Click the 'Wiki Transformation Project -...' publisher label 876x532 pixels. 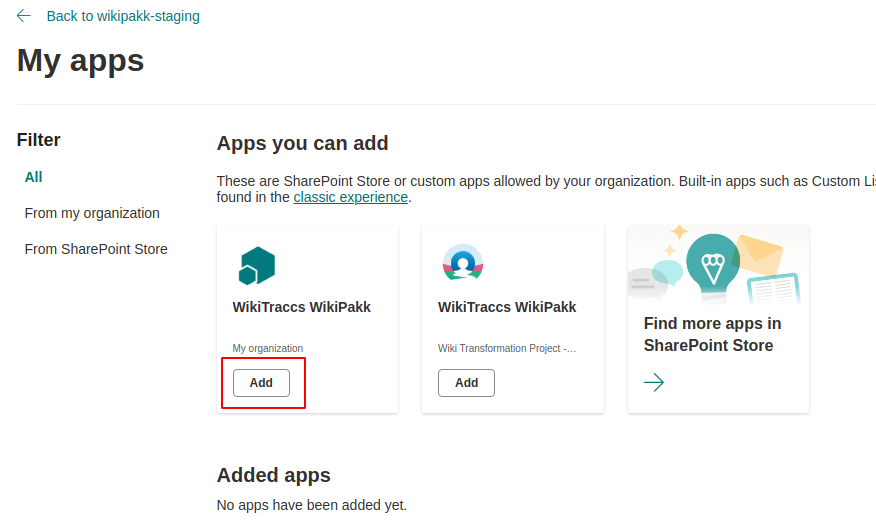pyautogui.click(x=507, y=348)
